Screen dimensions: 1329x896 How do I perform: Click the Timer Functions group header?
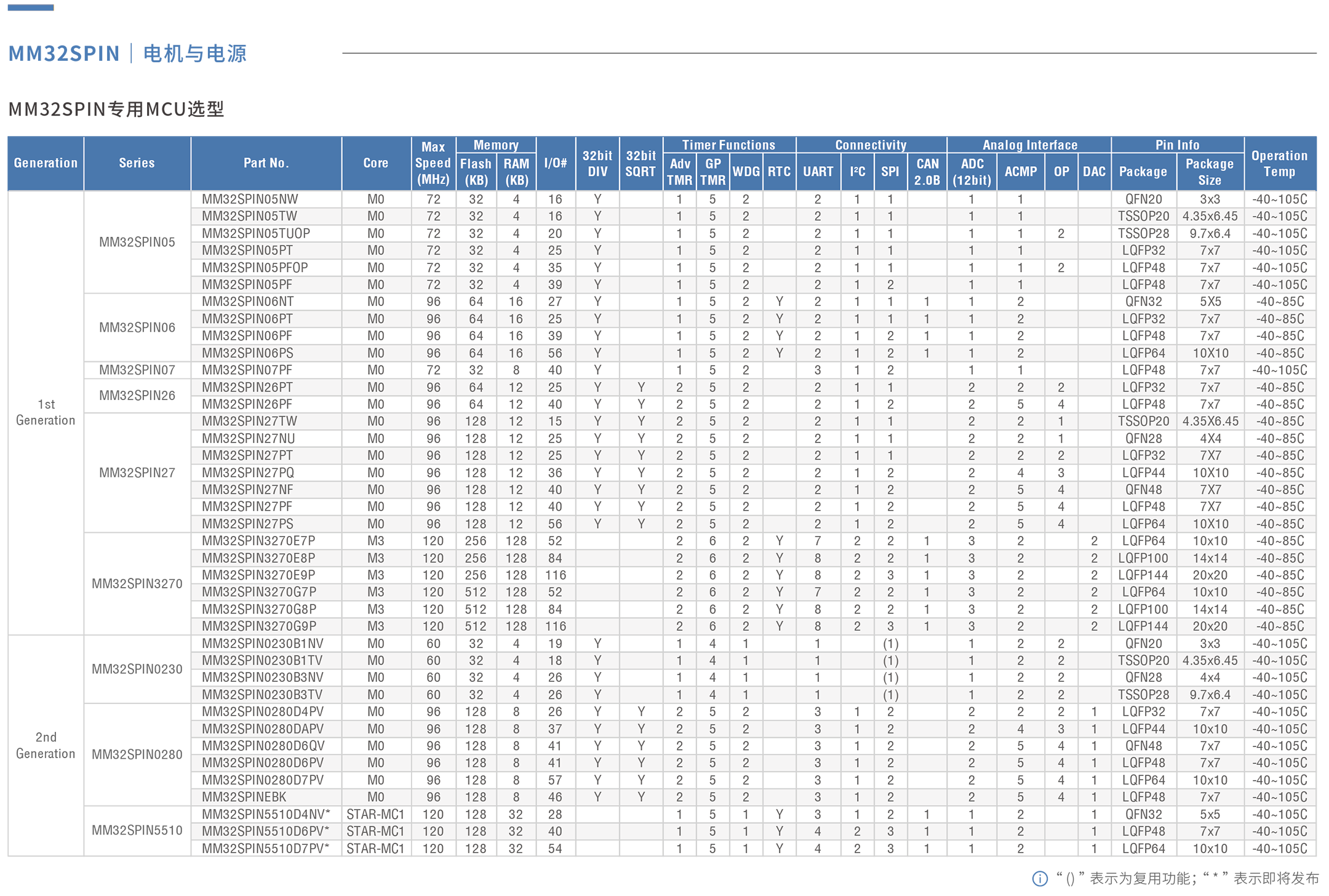[x=728, y=145]
